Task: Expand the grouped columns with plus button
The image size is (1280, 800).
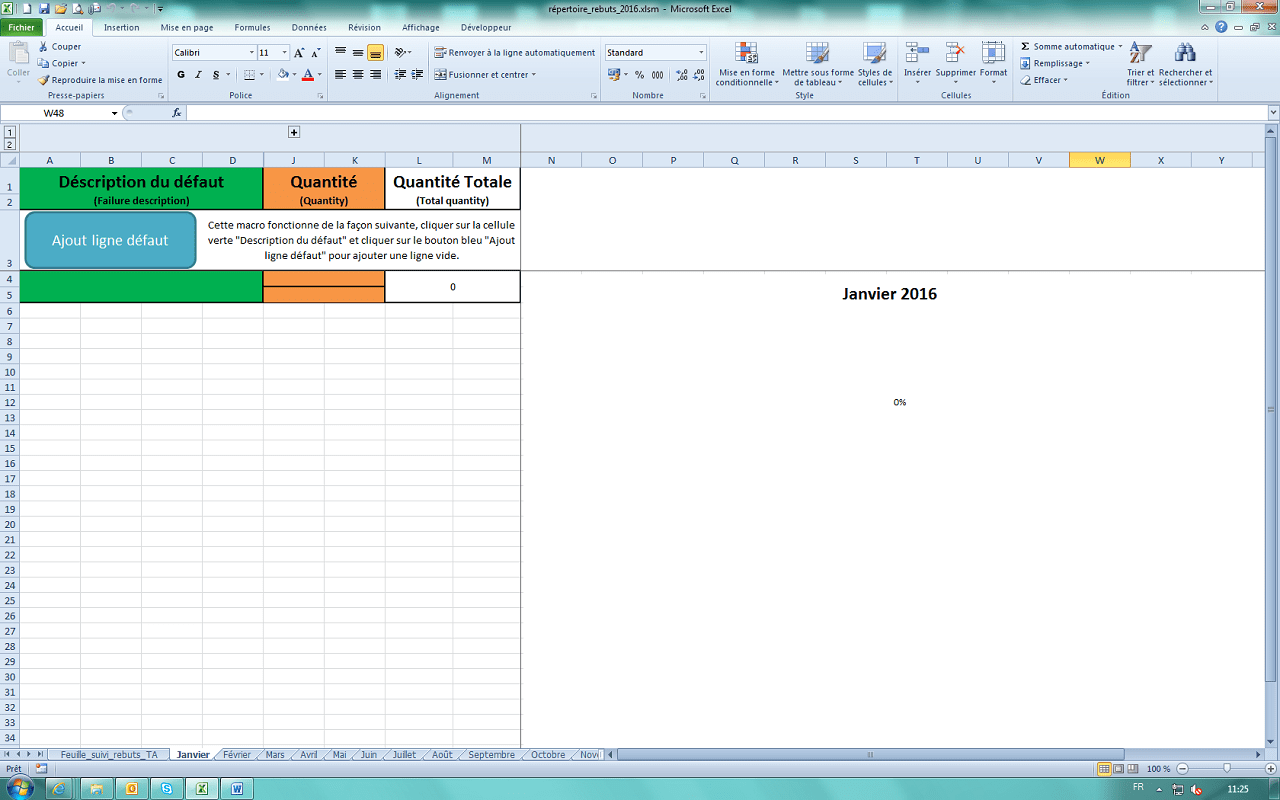Action: [294, 132]
